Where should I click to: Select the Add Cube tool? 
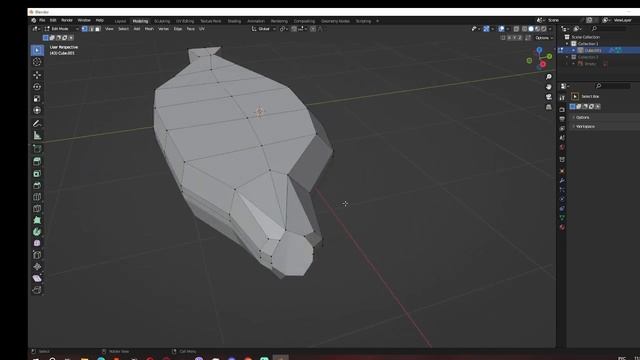tap(37, 149)
